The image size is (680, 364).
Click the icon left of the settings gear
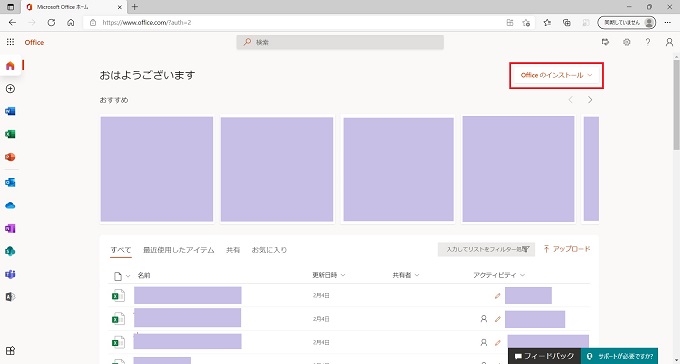click(605, 42)
